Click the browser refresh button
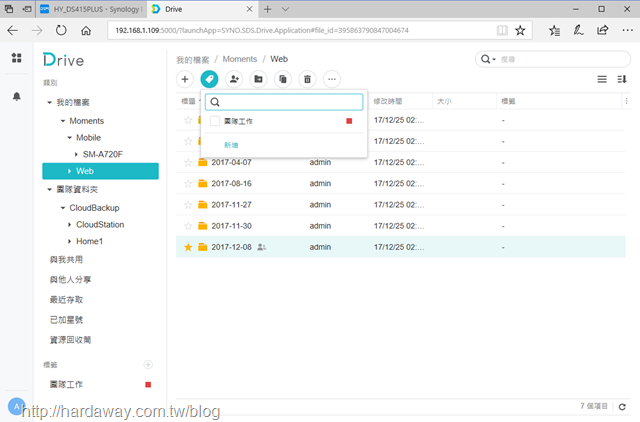 61,30
